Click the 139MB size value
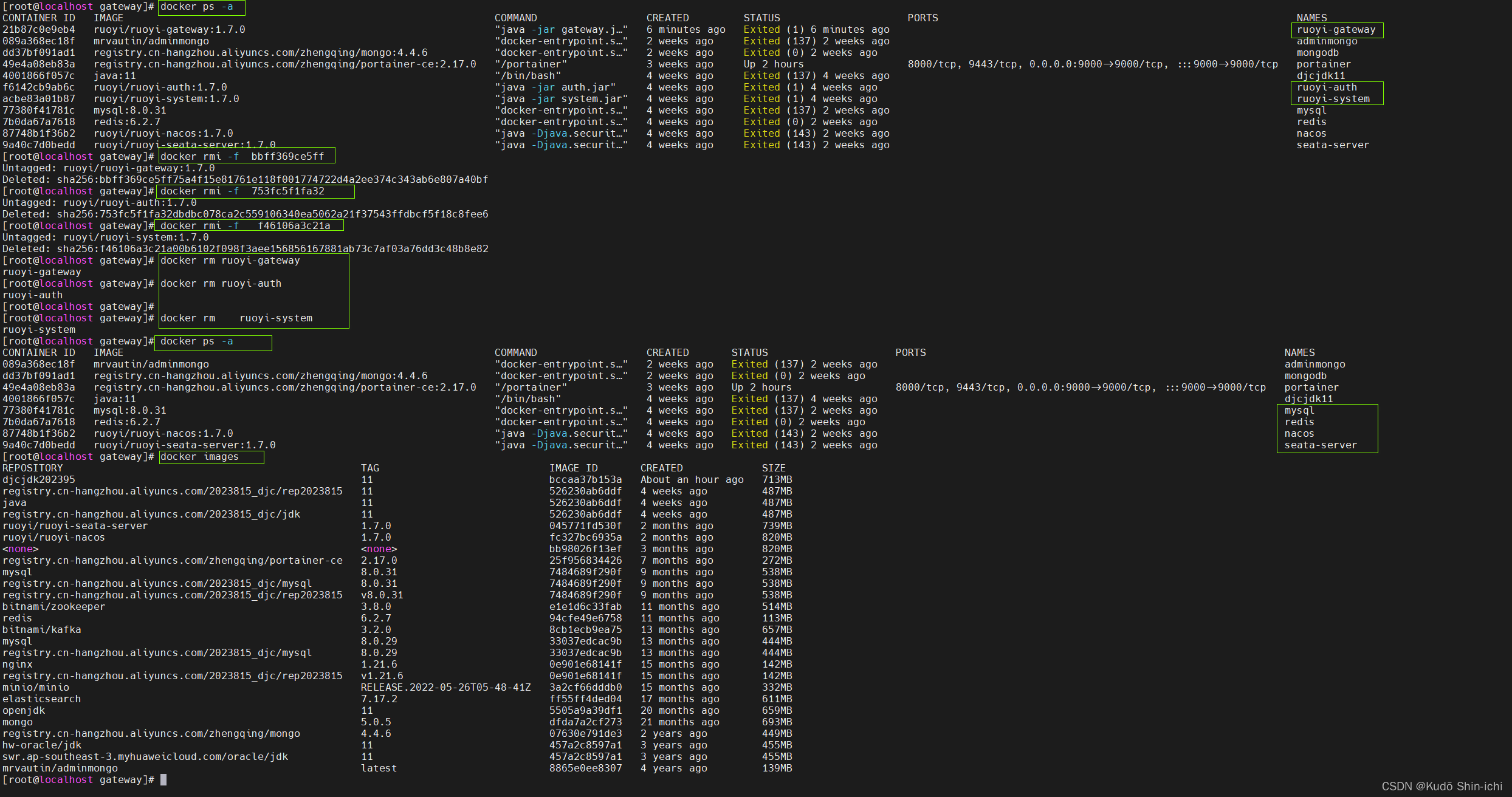Viewport: 1512px width, 797px height. coord(777,768)
